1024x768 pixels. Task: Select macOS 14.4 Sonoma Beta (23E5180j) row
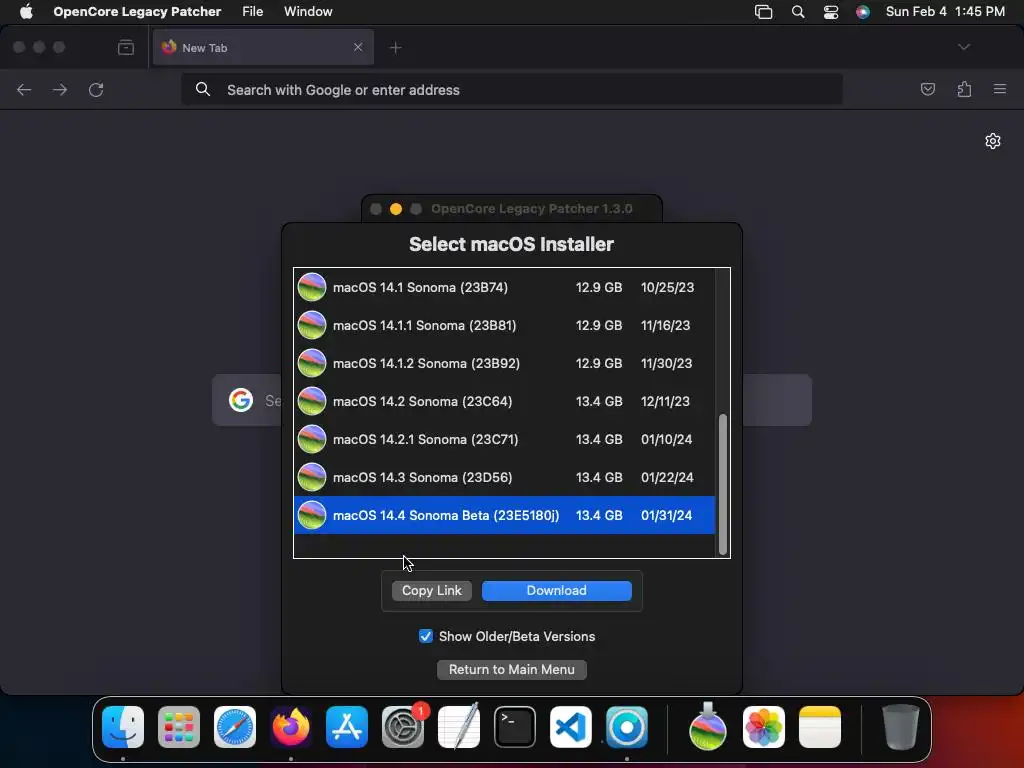click(x=504, y=515)
